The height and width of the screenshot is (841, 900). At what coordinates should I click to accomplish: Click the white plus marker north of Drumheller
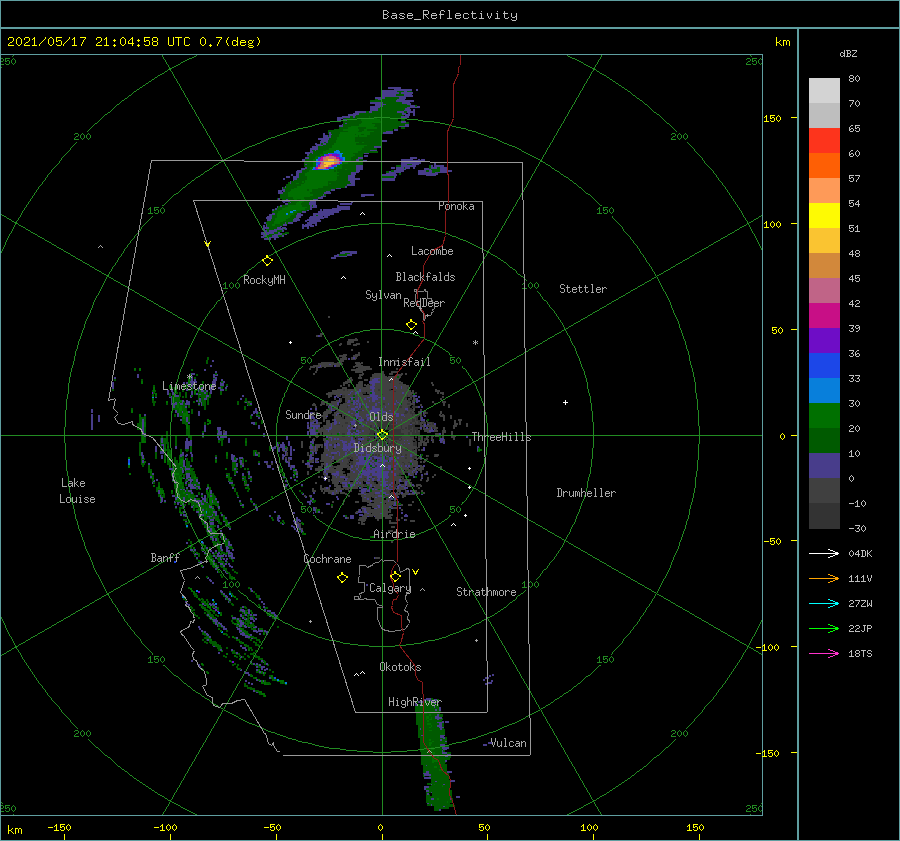pos(565,402)
